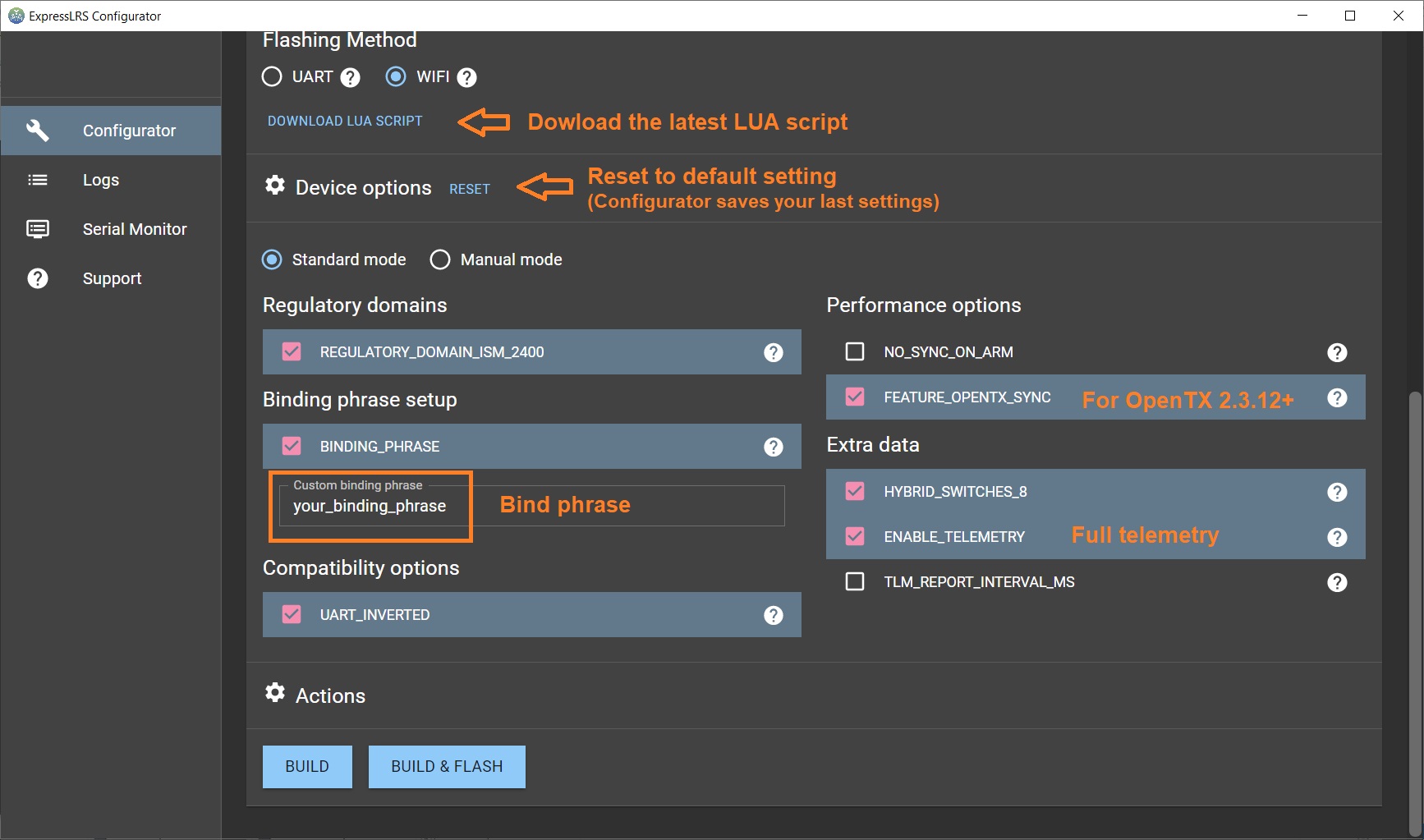Viewport: 1424px width, 840px height.
Task: Switch to Manual mode
Action: (440, 259)
